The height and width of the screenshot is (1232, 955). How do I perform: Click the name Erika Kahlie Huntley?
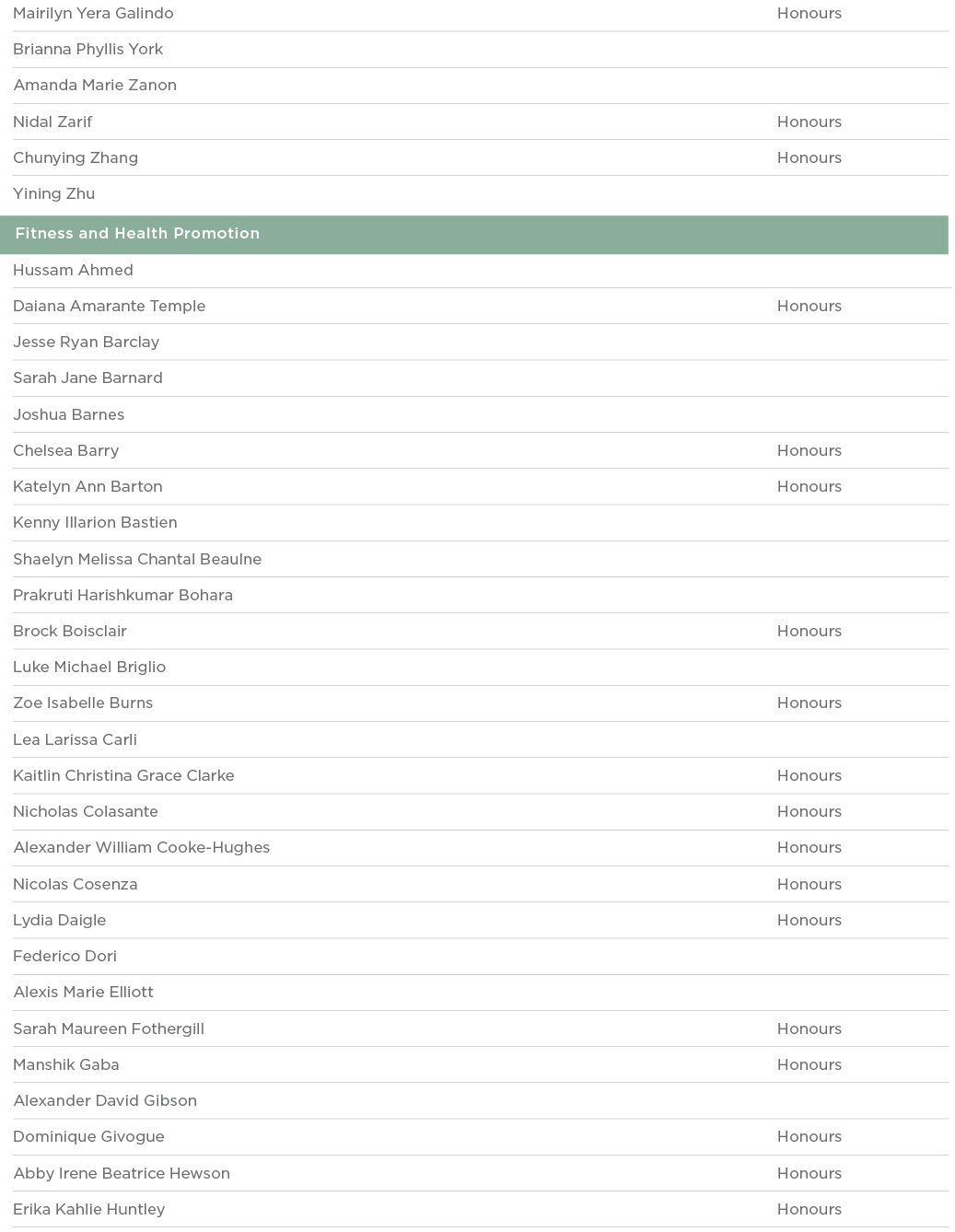tap(88, 1209)
